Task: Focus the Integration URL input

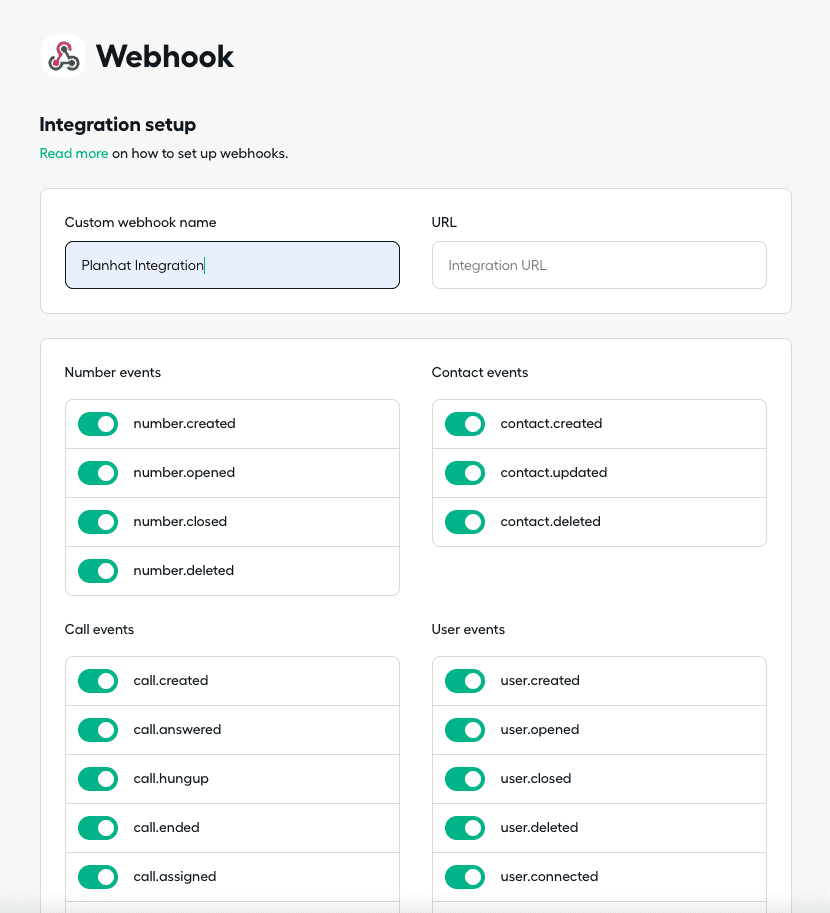Action: [599, 265]
